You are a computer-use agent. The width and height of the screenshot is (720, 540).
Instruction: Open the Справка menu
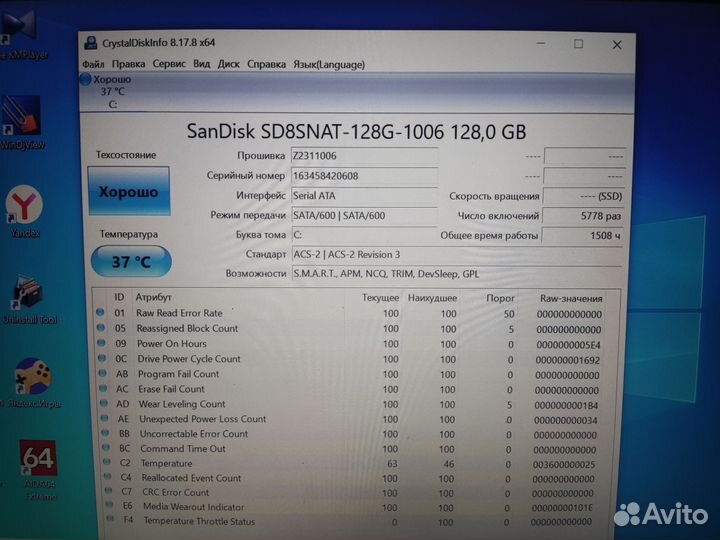[266, 64]
